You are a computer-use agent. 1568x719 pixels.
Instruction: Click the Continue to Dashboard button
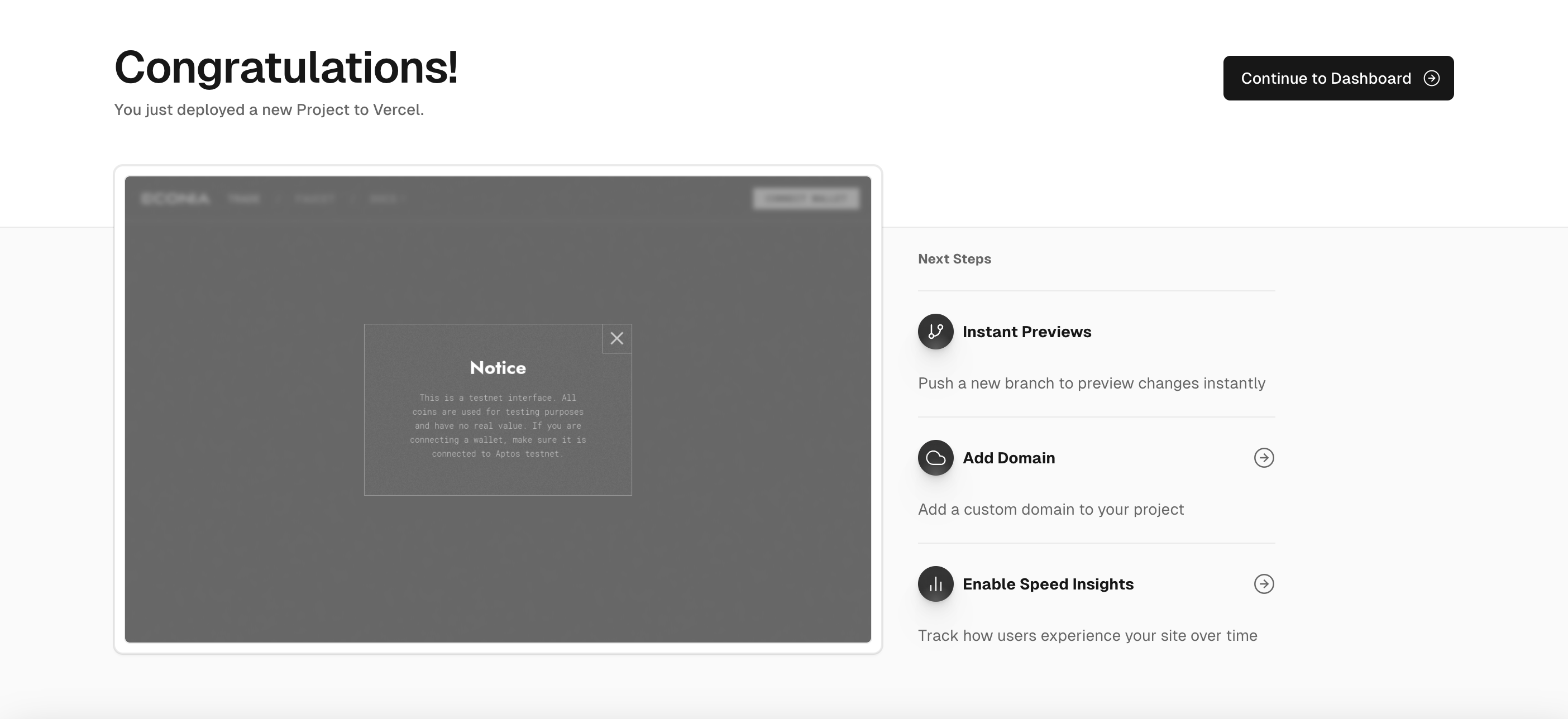[x=1338, y=78]
